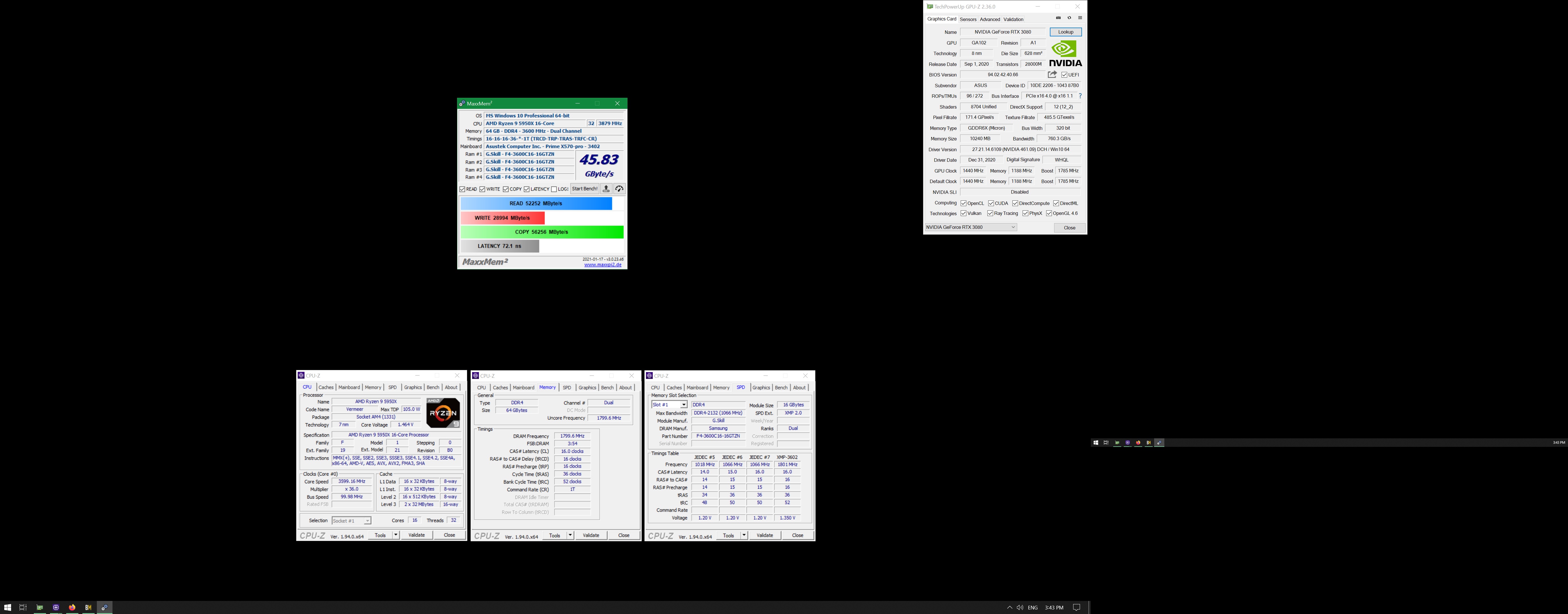Open Mainboard tab in CPU-Z Memory window
1568x614 pixels.
pos(524,387)
